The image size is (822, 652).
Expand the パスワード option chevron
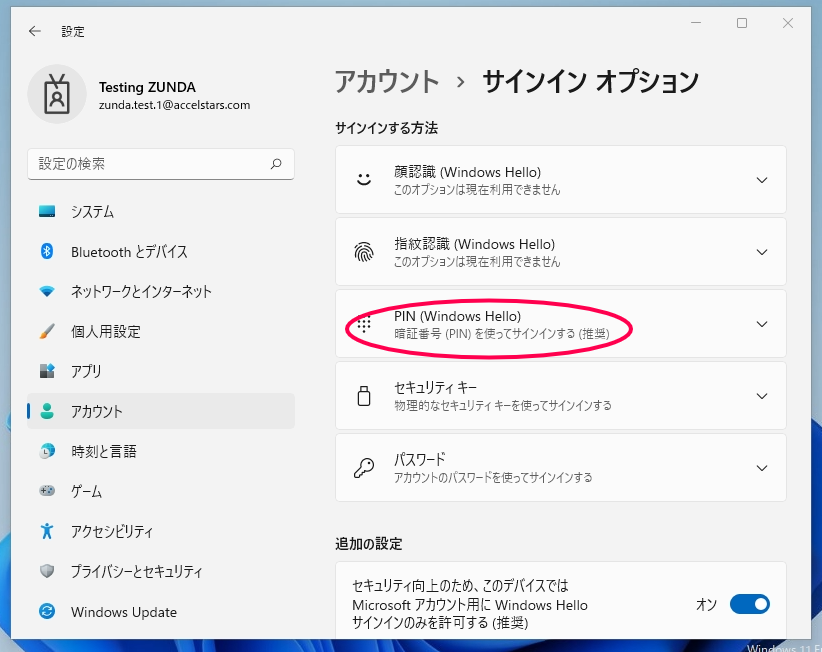(x=762, y=468)
